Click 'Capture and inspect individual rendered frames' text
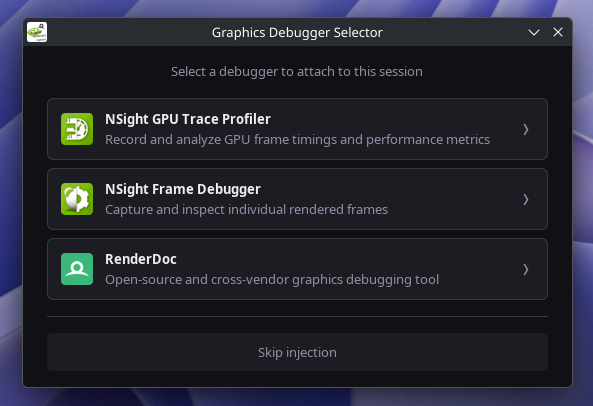 click(x=247, y=209)
